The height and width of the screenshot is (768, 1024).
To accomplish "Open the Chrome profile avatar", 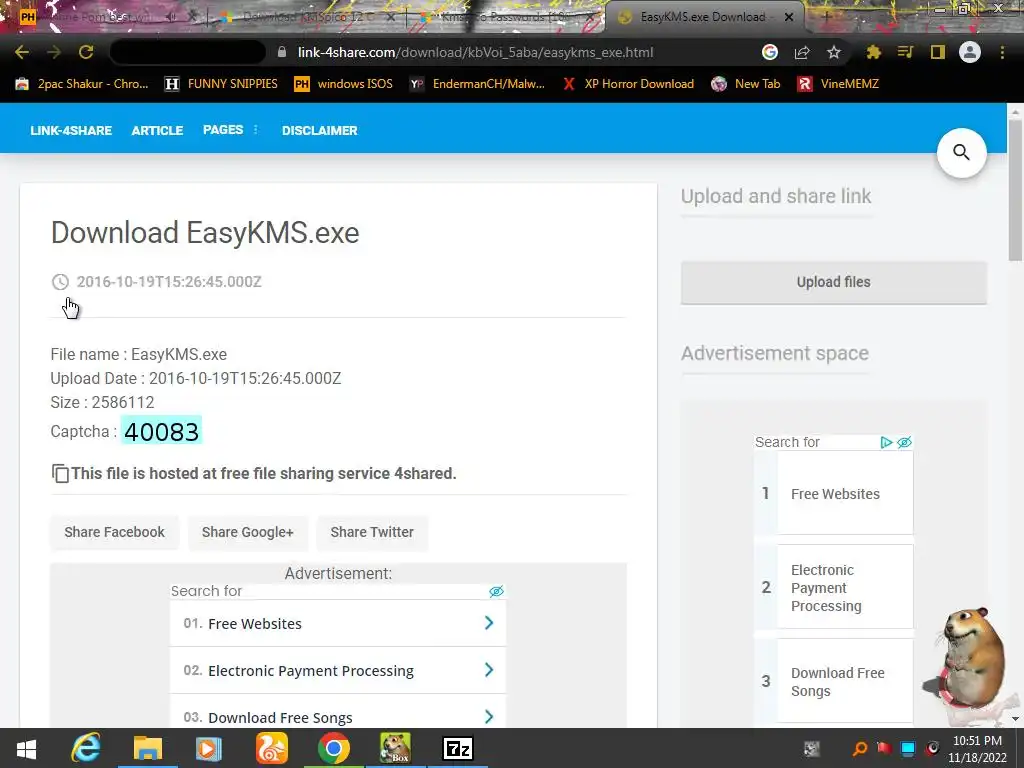I will [970, 52].
